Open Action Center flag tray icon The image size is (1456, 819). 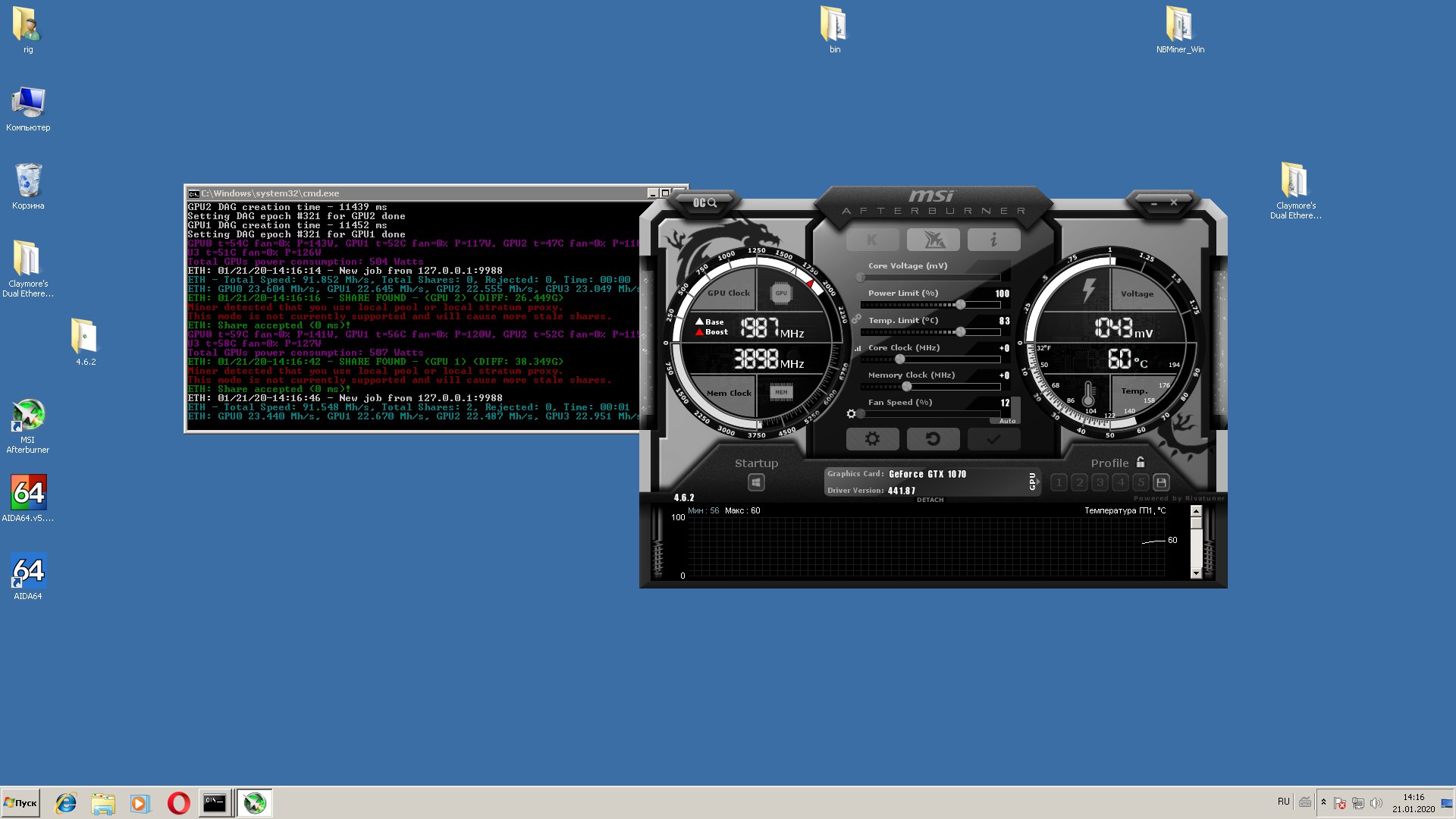click(x=1340, y=802)
